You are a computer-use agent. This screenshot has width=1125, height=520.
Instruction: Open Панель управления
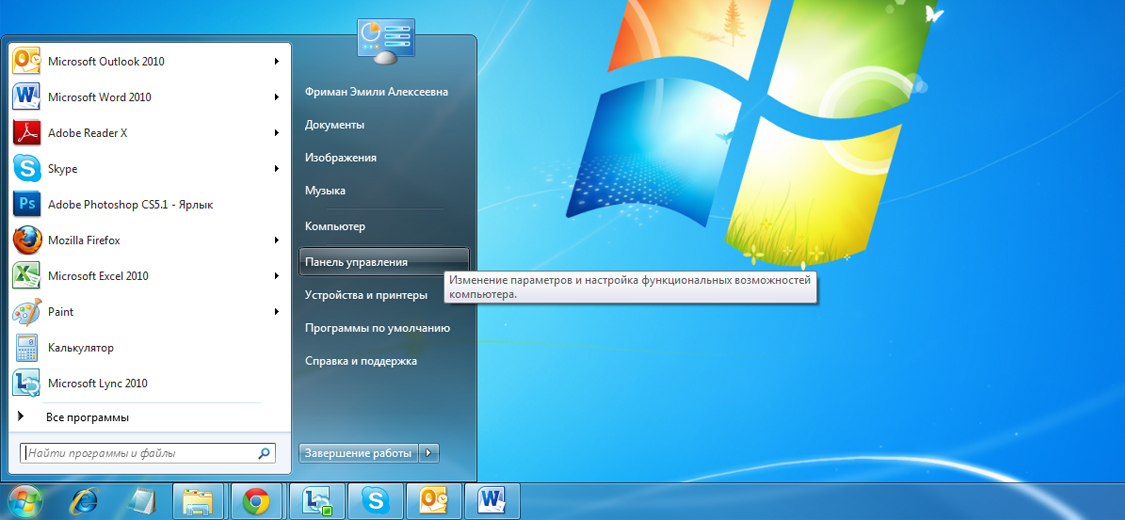pos(383,262)
